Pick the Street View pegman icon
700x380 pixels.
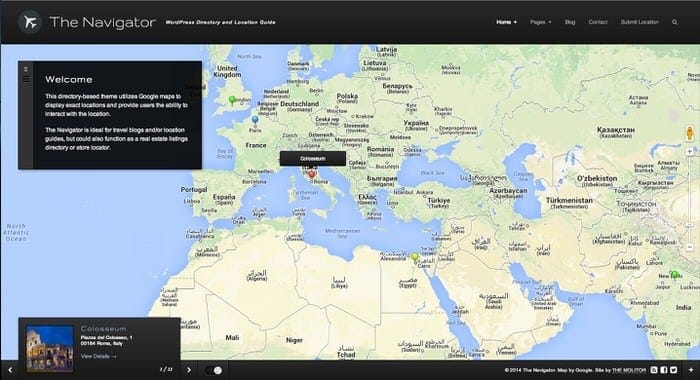[x=690, y=133]
